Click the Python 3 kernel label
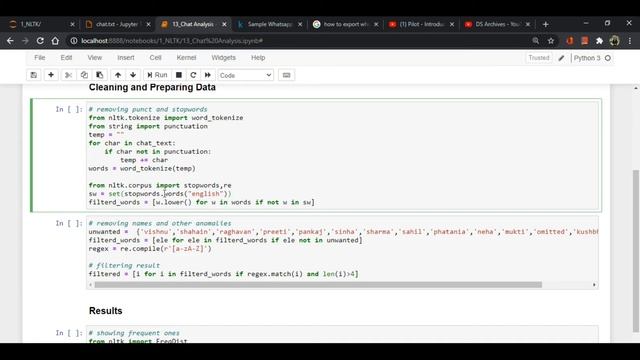The width and height of the screenshot is (640, 360). pos(587,58)
